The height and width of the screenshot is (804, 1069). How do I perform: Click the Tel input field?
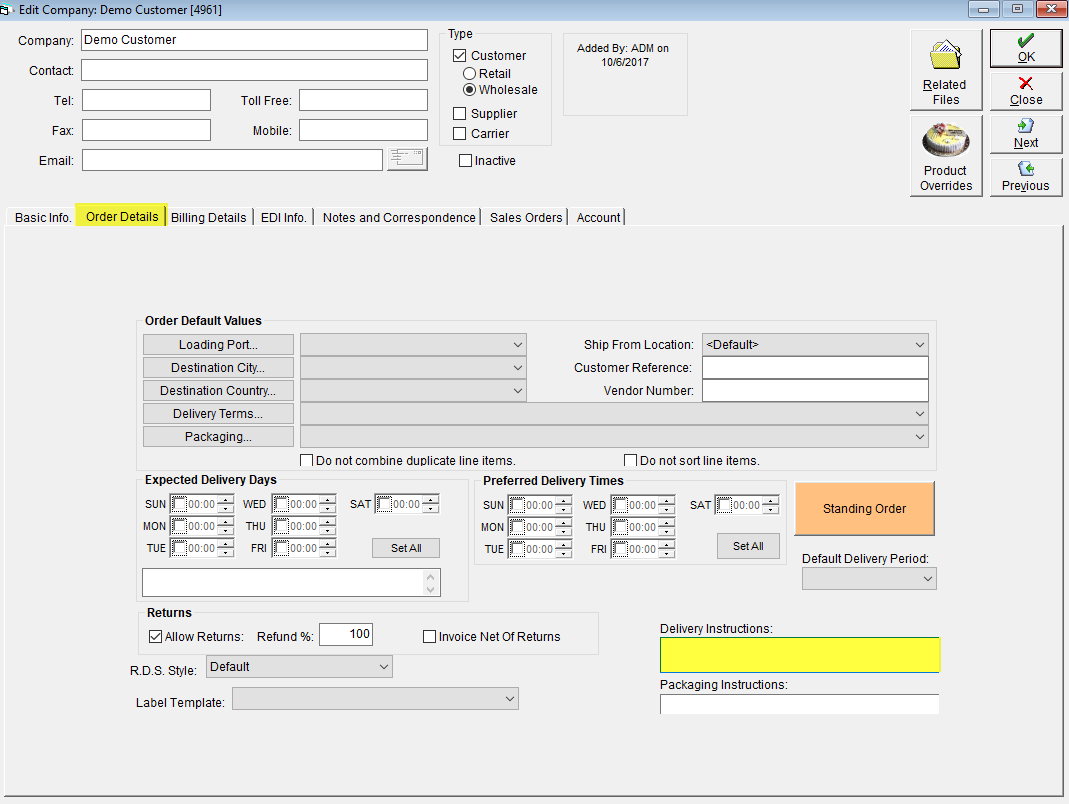(147, 100)
